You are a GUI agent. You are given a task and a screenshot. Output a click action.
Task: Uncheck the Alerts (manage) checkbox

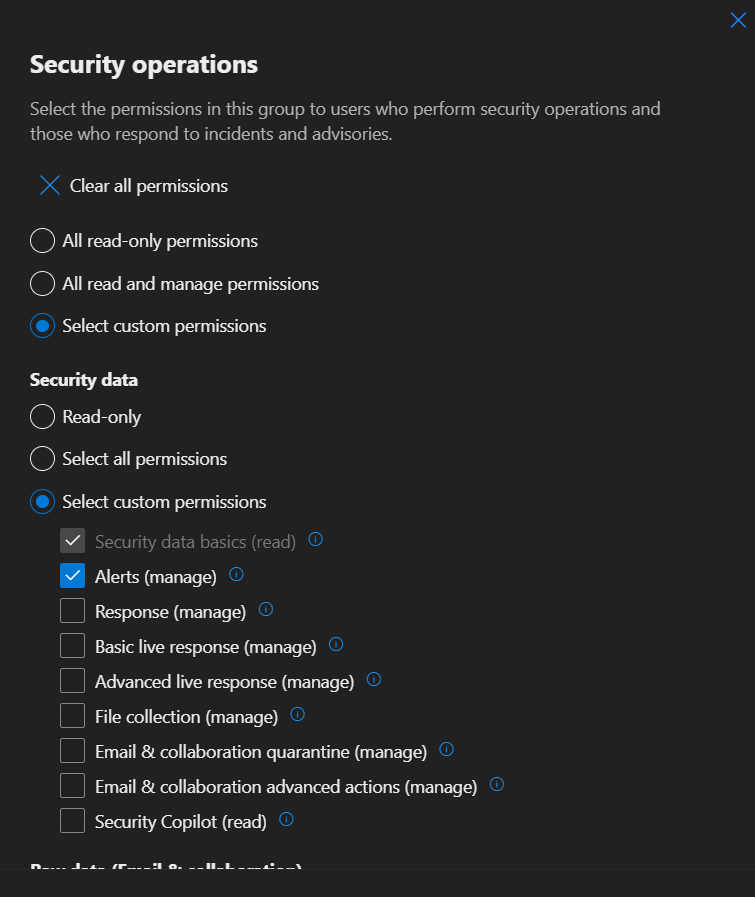pos(72,576)
